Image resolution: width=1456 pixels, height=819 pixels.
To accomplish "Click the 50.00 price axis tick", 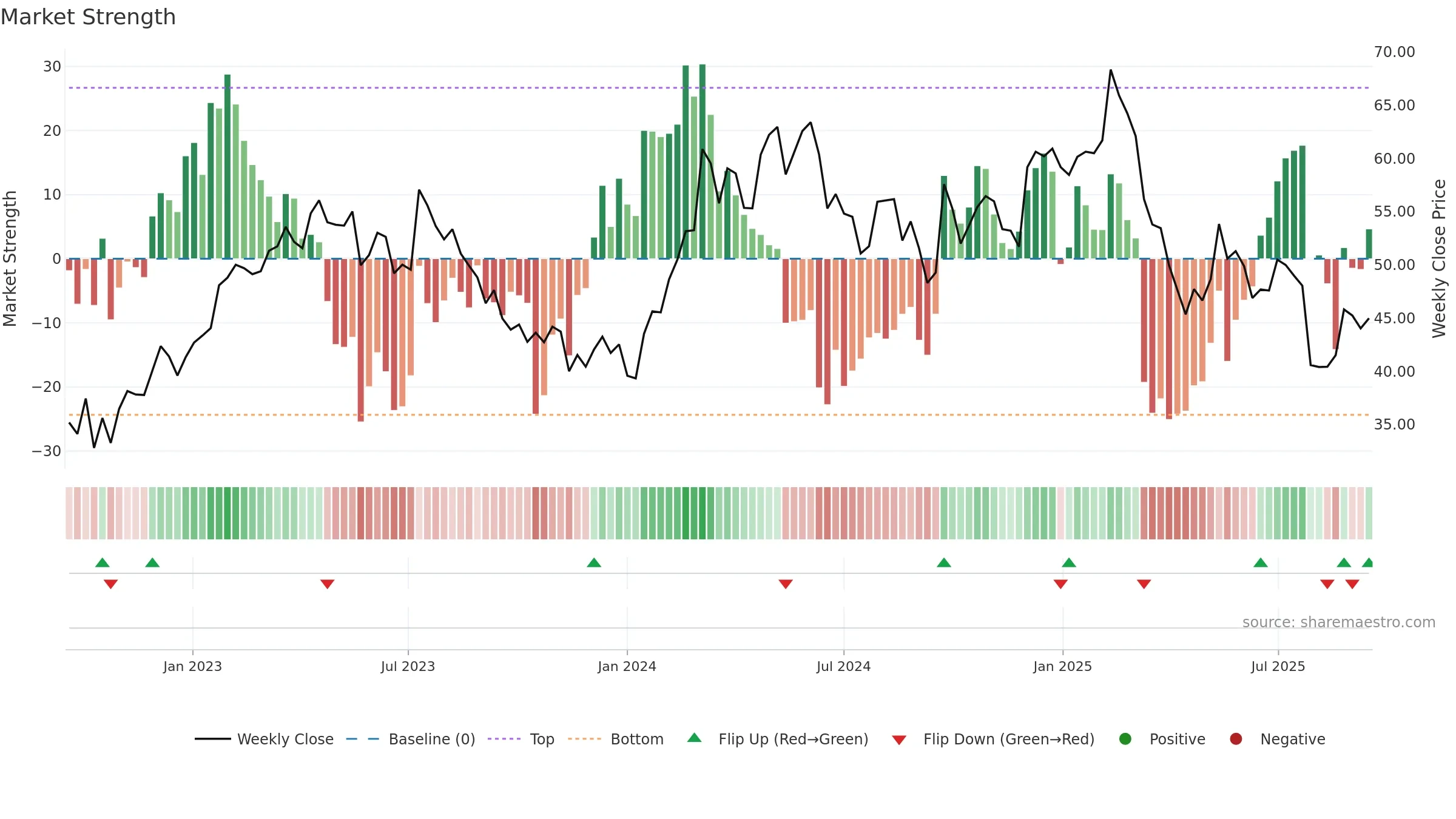I will [1394, 265].
